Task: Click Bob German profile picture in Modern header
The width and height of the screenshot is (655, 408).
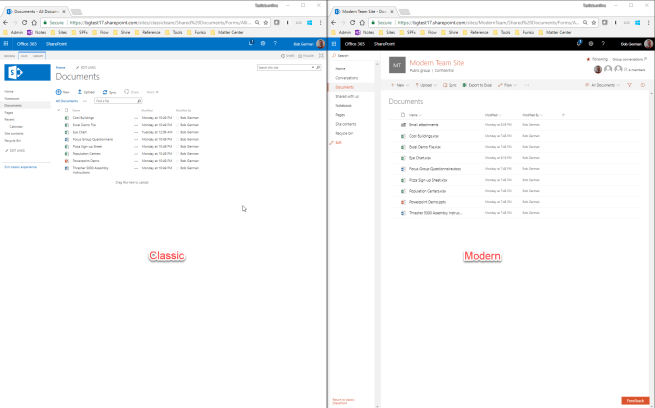Action: coord(648,43)
